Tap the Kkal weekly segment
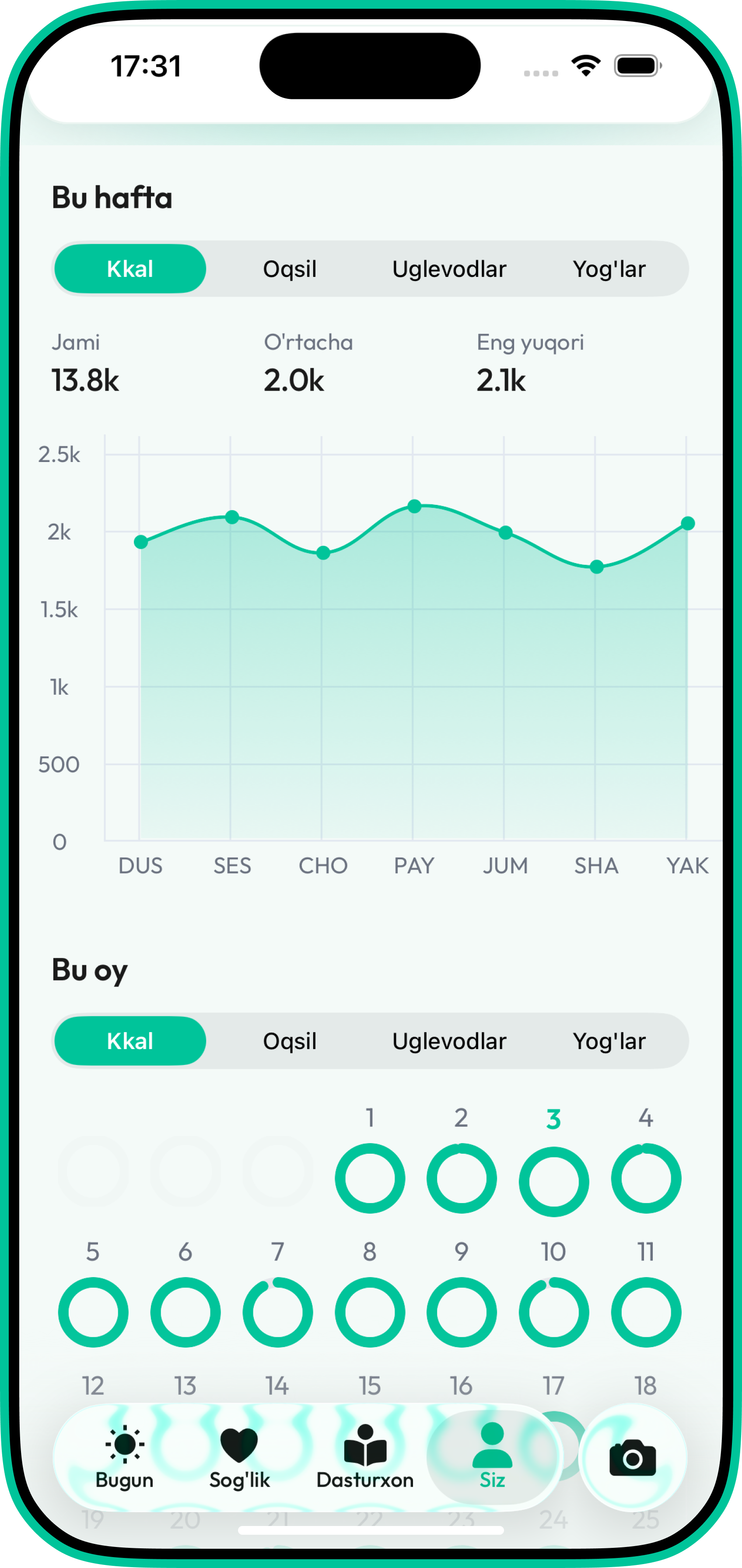The image size is (742, 1568). coord(129,269)
